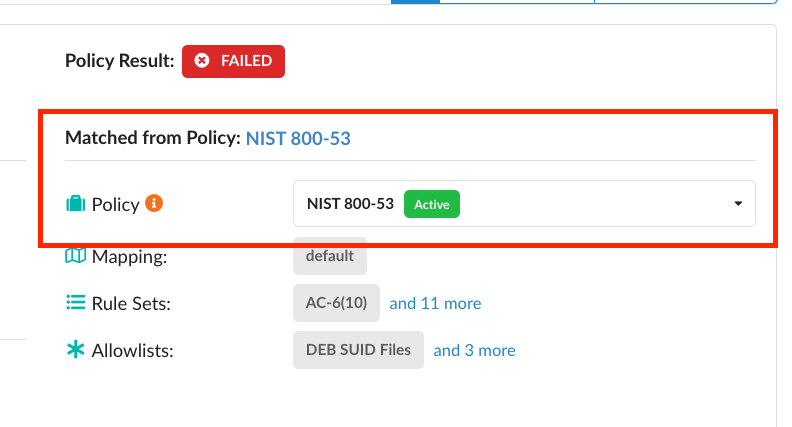Image resolution: width=792 pixels, height=427 pixels.
Task: Click the Policy briefcase icon
Action: pos(75,204)
